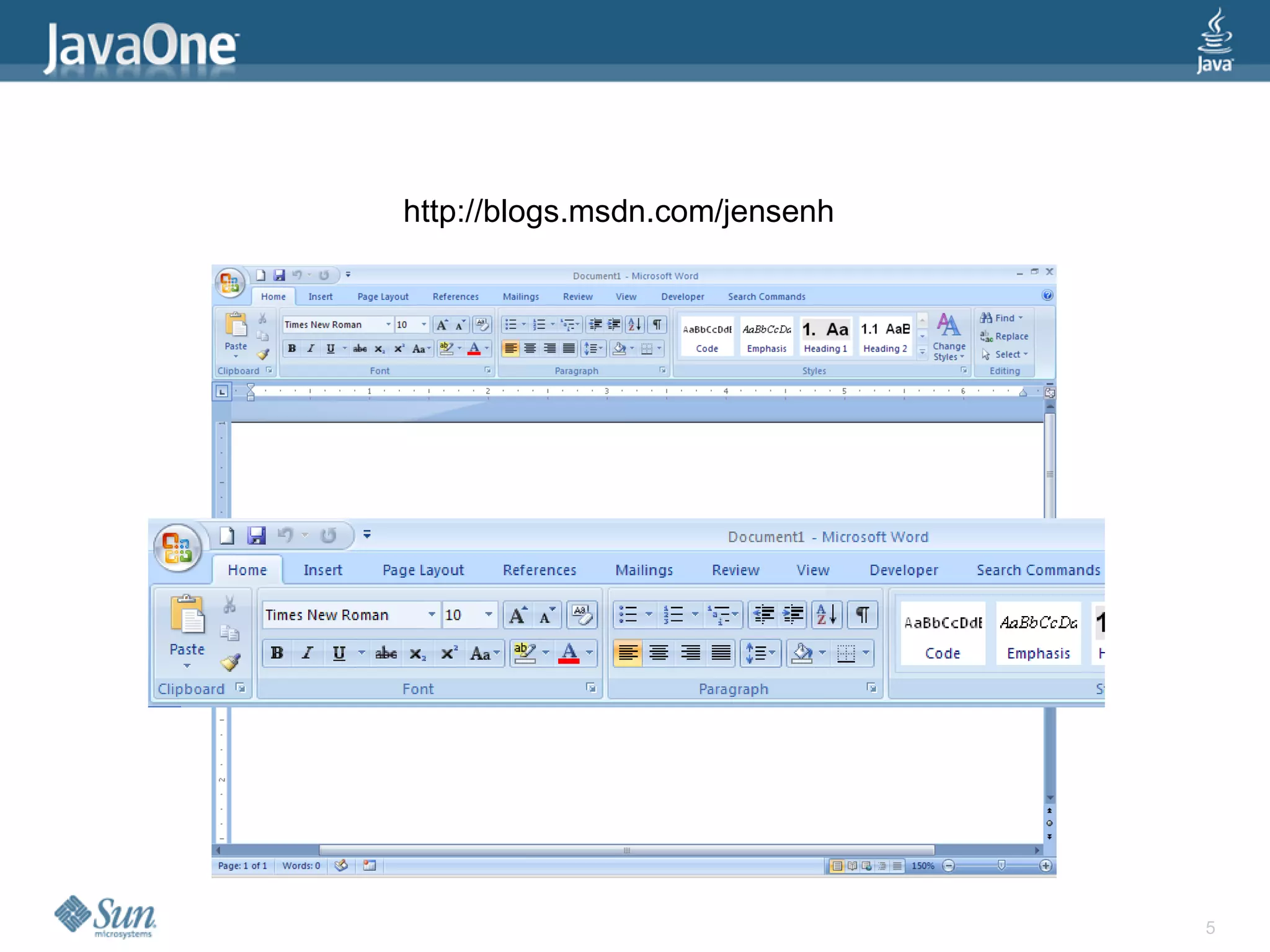
Task: Click the Decrease Indent icon in the enlarged ribbon
Action: click(763, 615)
